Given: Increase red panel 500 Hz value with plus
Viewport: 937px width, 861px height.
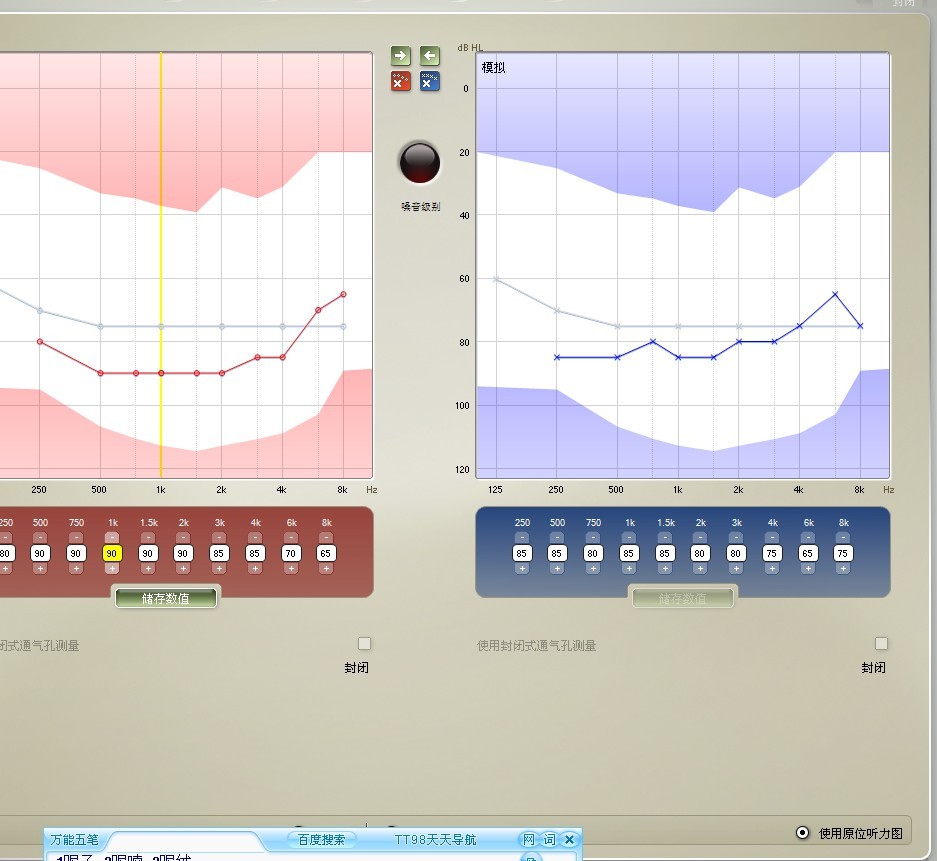Looking at the screenshot, I should (x=40, y=569).
